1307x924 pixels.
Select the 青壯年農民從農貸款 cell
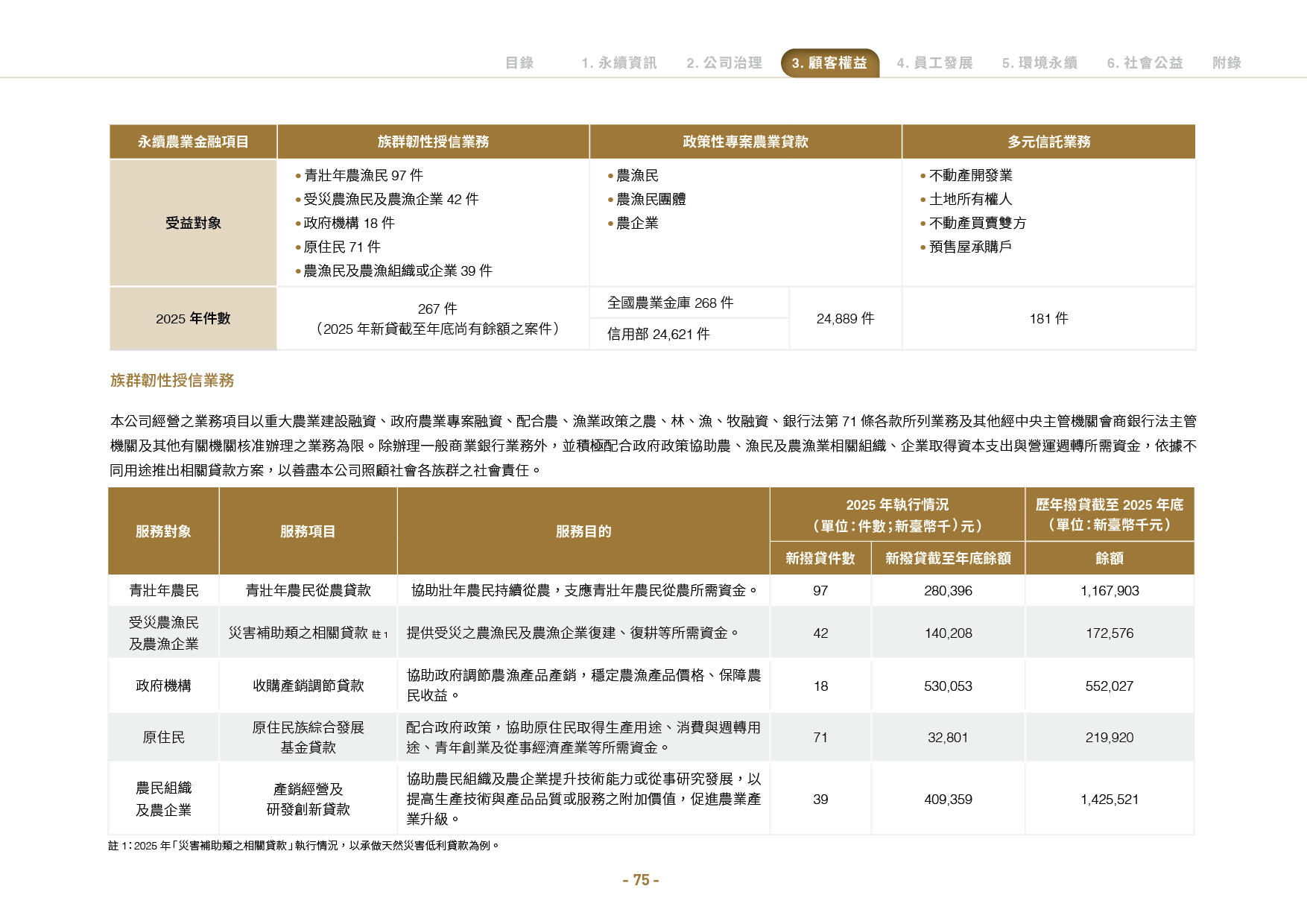308,590
